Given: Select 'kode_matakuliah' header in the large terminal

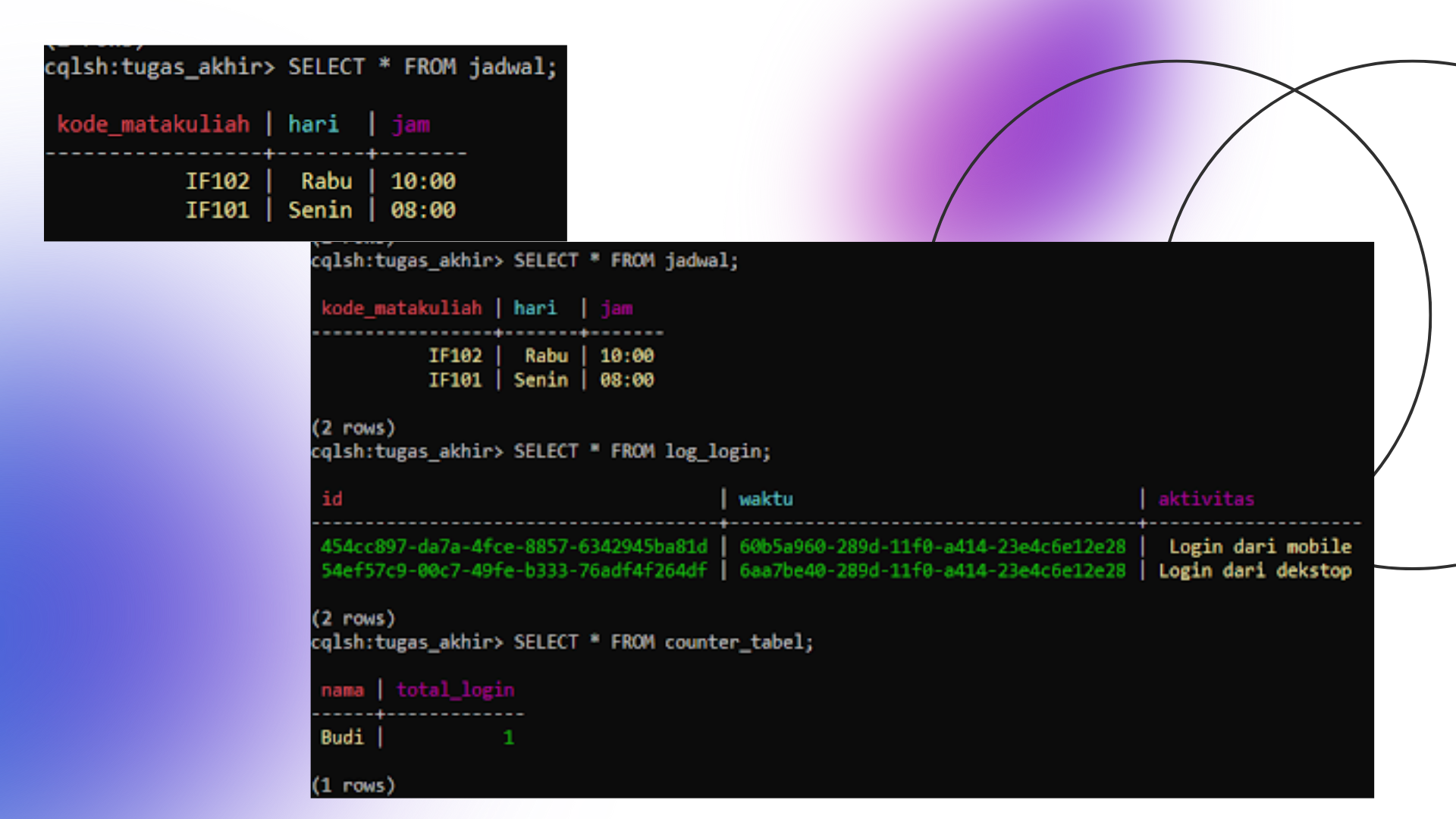Looking at the screenshot, I should [401, 308].
